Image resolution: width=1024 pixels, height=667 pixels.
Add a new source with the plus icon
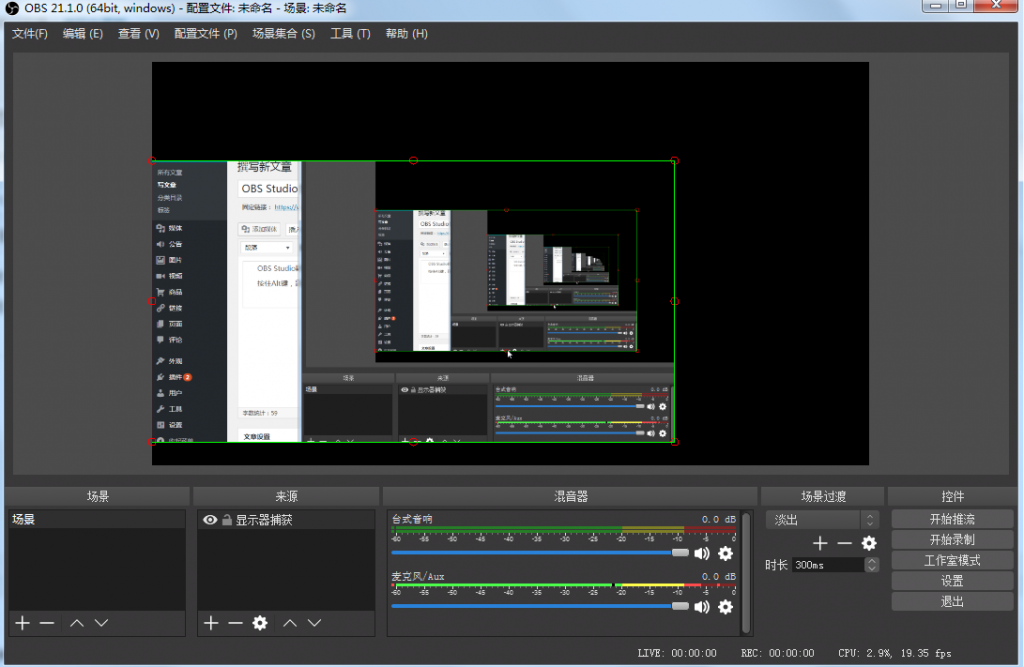[x=211, y=623]
